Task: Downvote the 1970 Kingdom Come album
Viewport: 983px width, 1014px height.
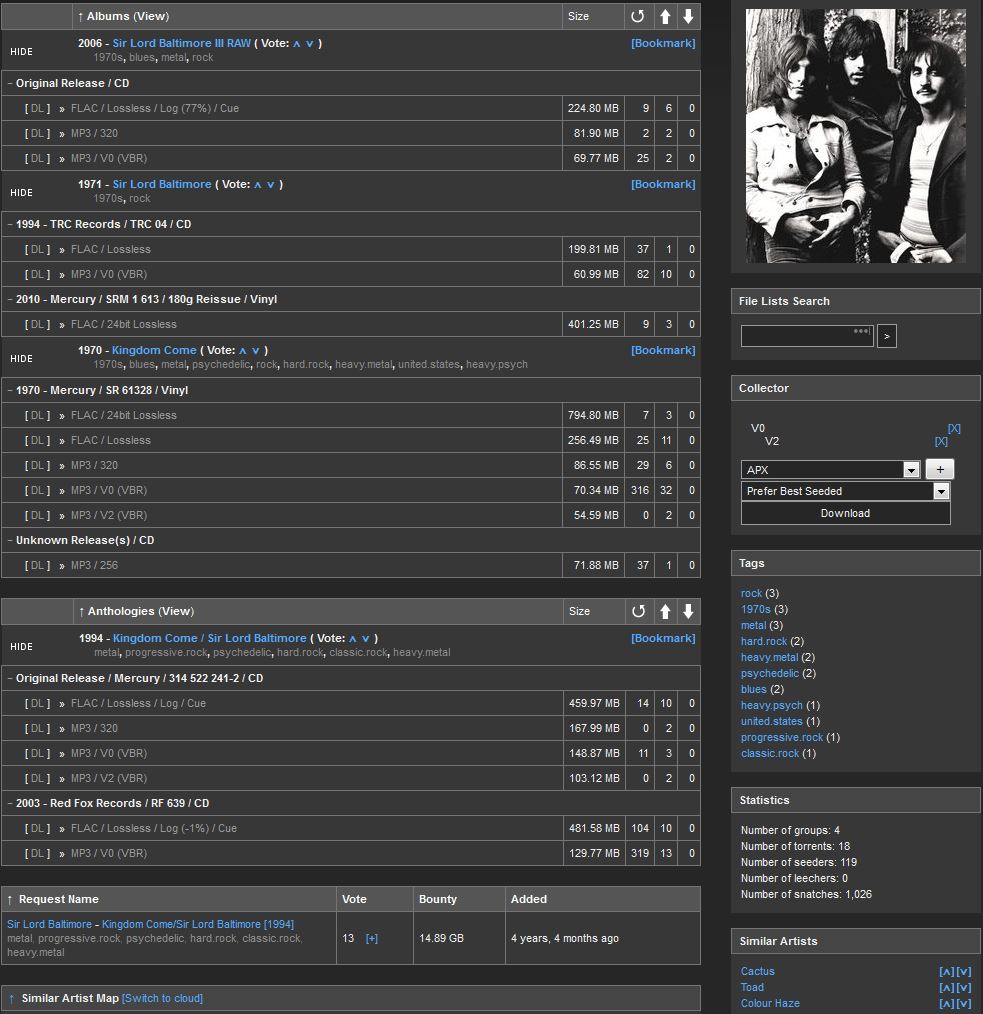Action: pos(256,351)
